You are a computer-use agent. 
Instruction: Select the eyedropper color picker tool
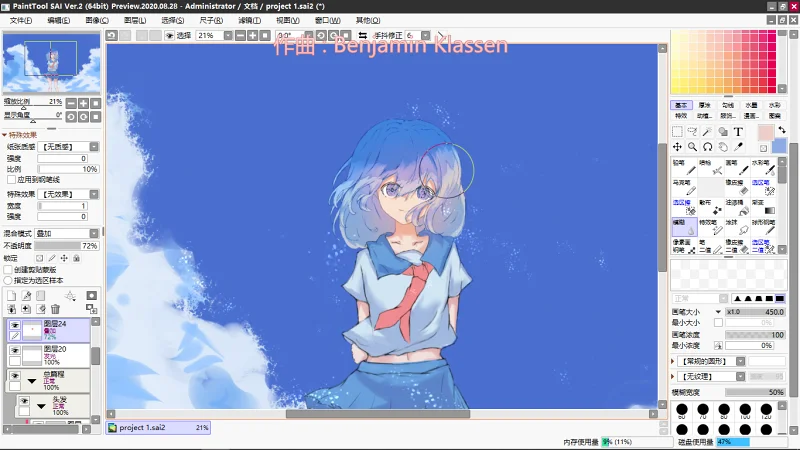(x=738, y=147)
